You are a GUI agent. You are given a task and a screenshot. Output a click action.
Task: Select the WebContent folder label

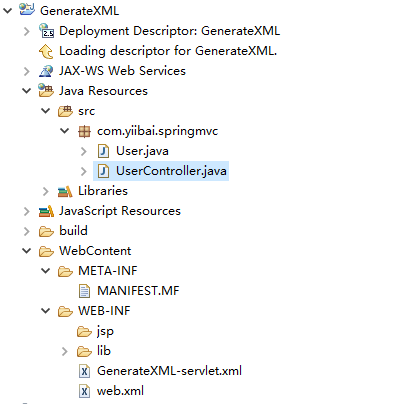click(x=95, y=251)
